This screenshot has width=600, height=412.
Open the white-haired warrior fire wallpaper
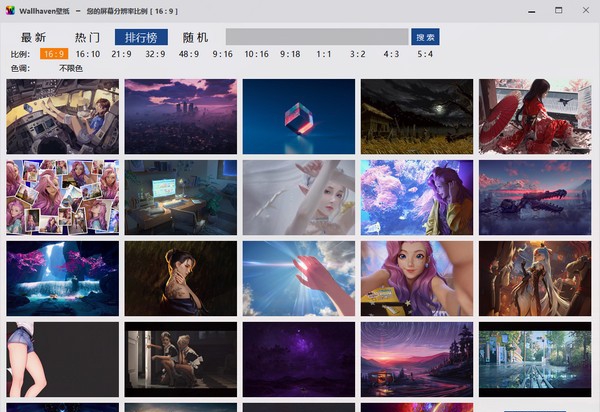click(535, 278)
